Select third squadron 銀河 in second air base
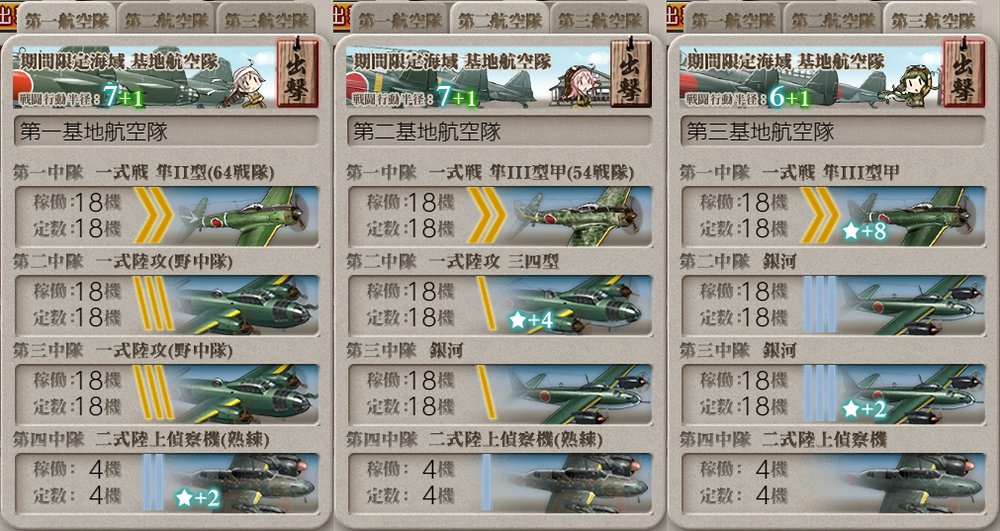The width and height of the screenshot is (1000, 531). [x=500, y=394]
